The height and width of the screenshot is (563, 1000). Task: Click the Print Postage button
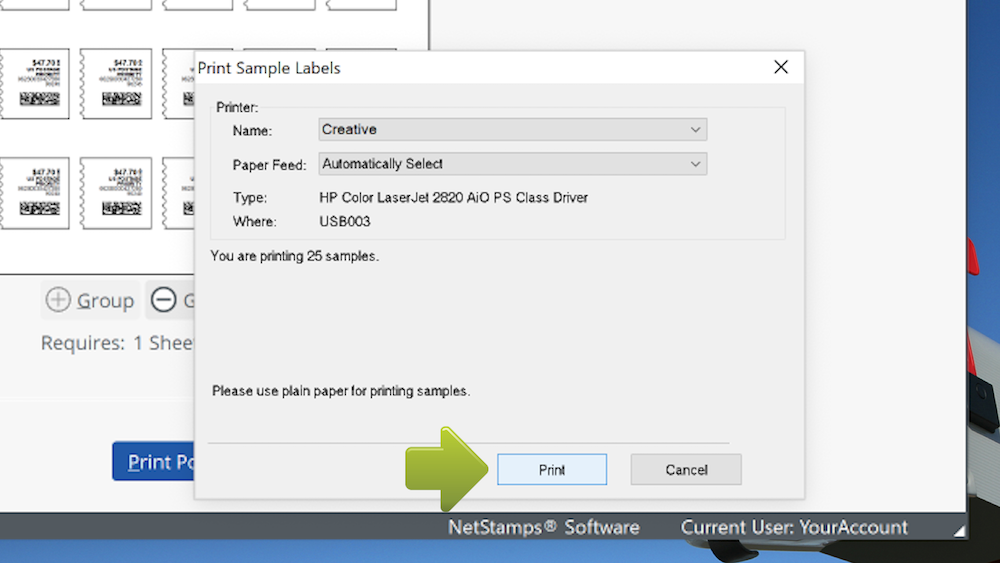(x=153, y=462)
